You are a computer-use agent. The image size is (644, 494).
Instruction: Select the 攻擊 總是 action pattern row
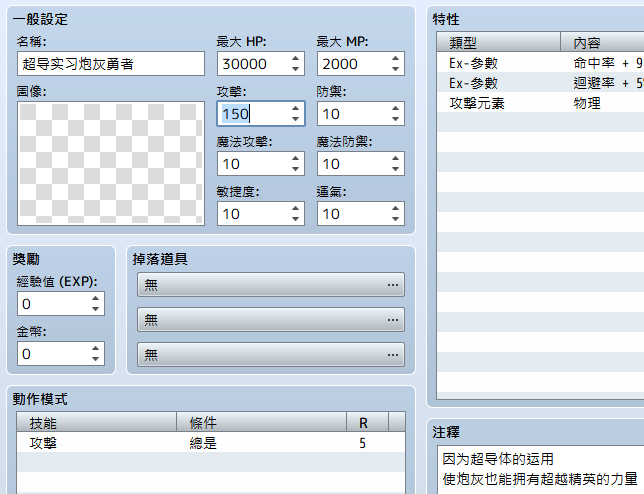tap(211, 443)
